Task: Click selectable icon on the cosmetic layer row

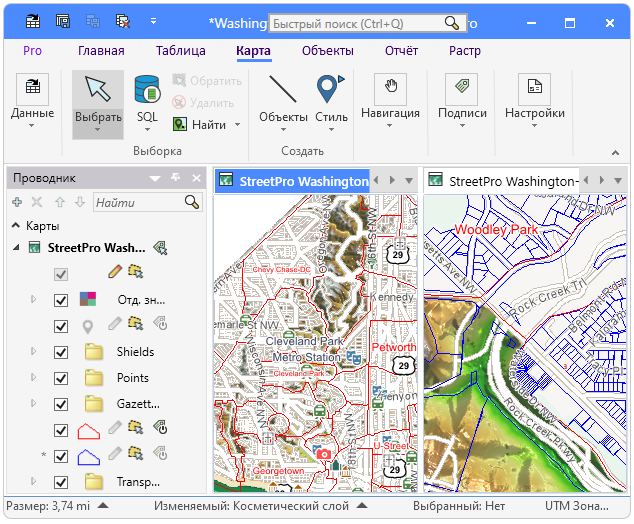Action: click(135, 271)
